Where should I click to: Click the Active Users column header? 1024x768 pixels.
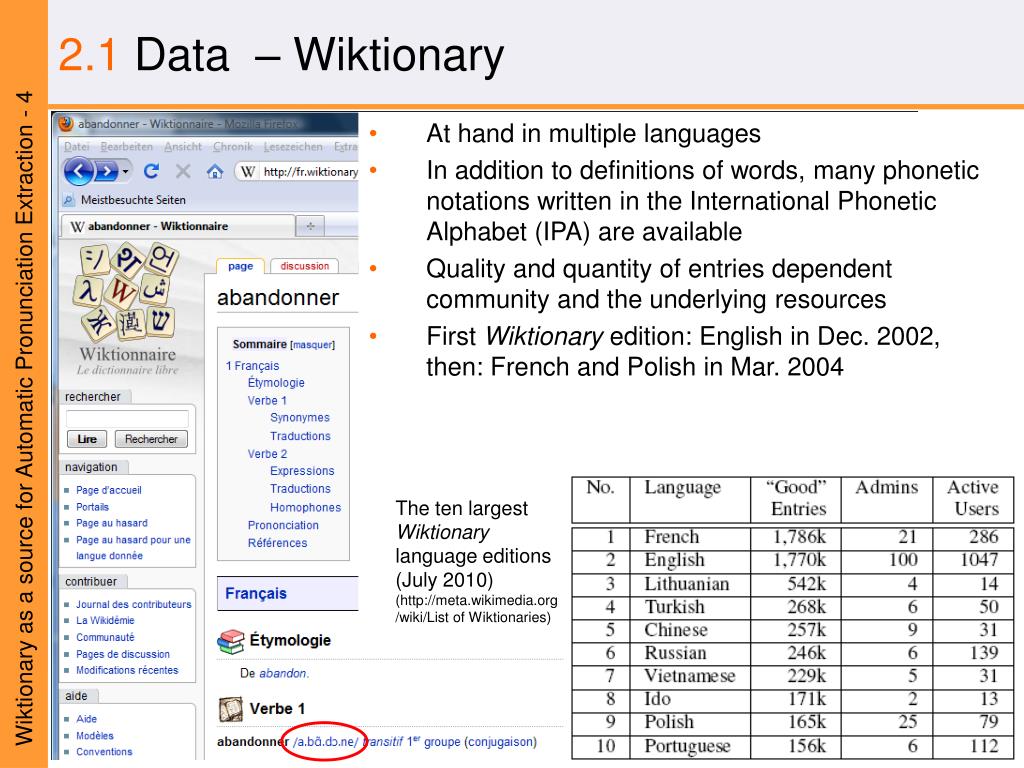tap(972, 498)
